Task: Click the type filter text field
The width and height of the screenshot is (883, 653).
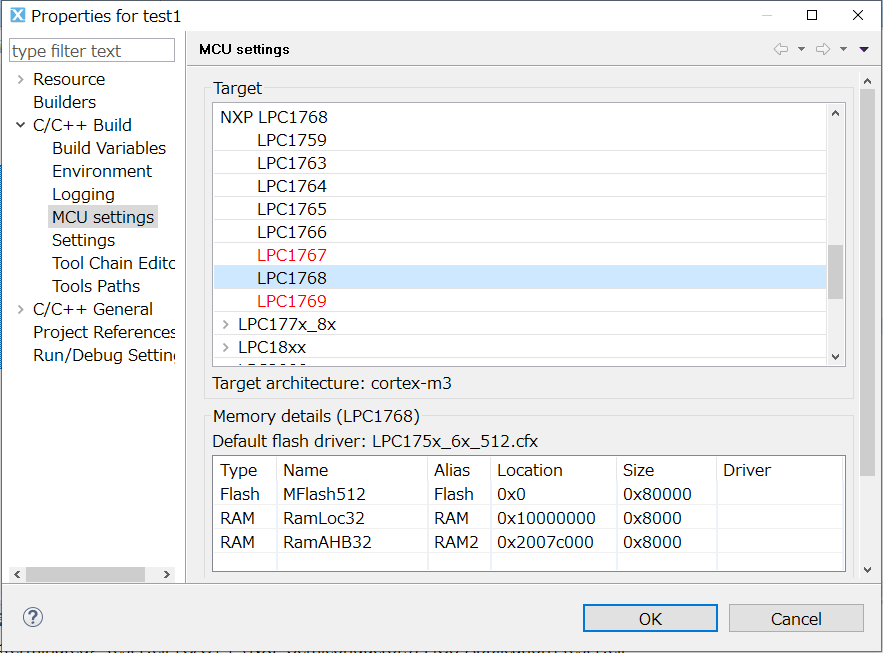Action: pos(92,51)
